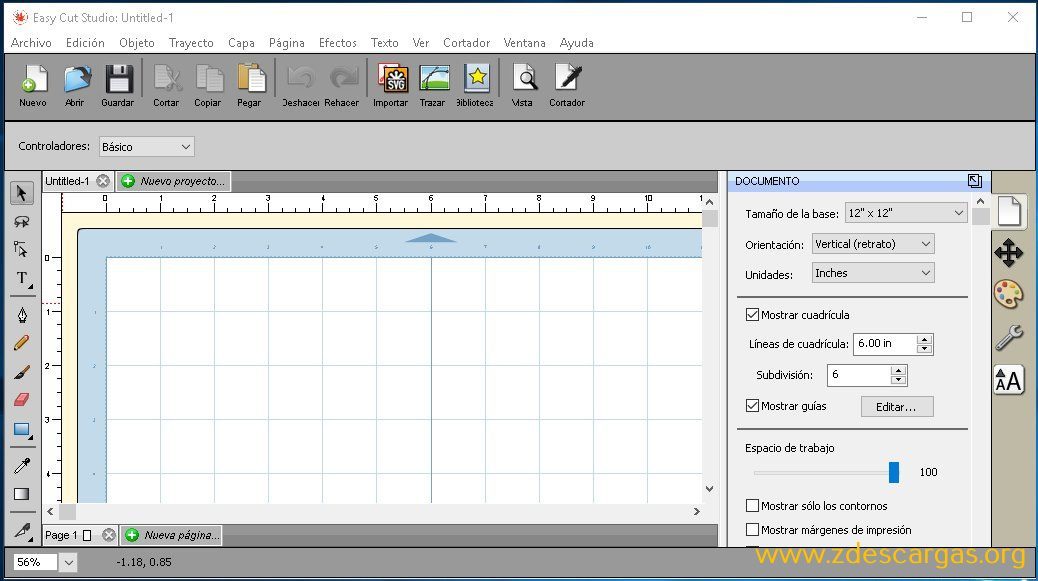Open the Controladores Básico dropdown
This screenshot has height=581, width=1038.
[x=147, y=147]
